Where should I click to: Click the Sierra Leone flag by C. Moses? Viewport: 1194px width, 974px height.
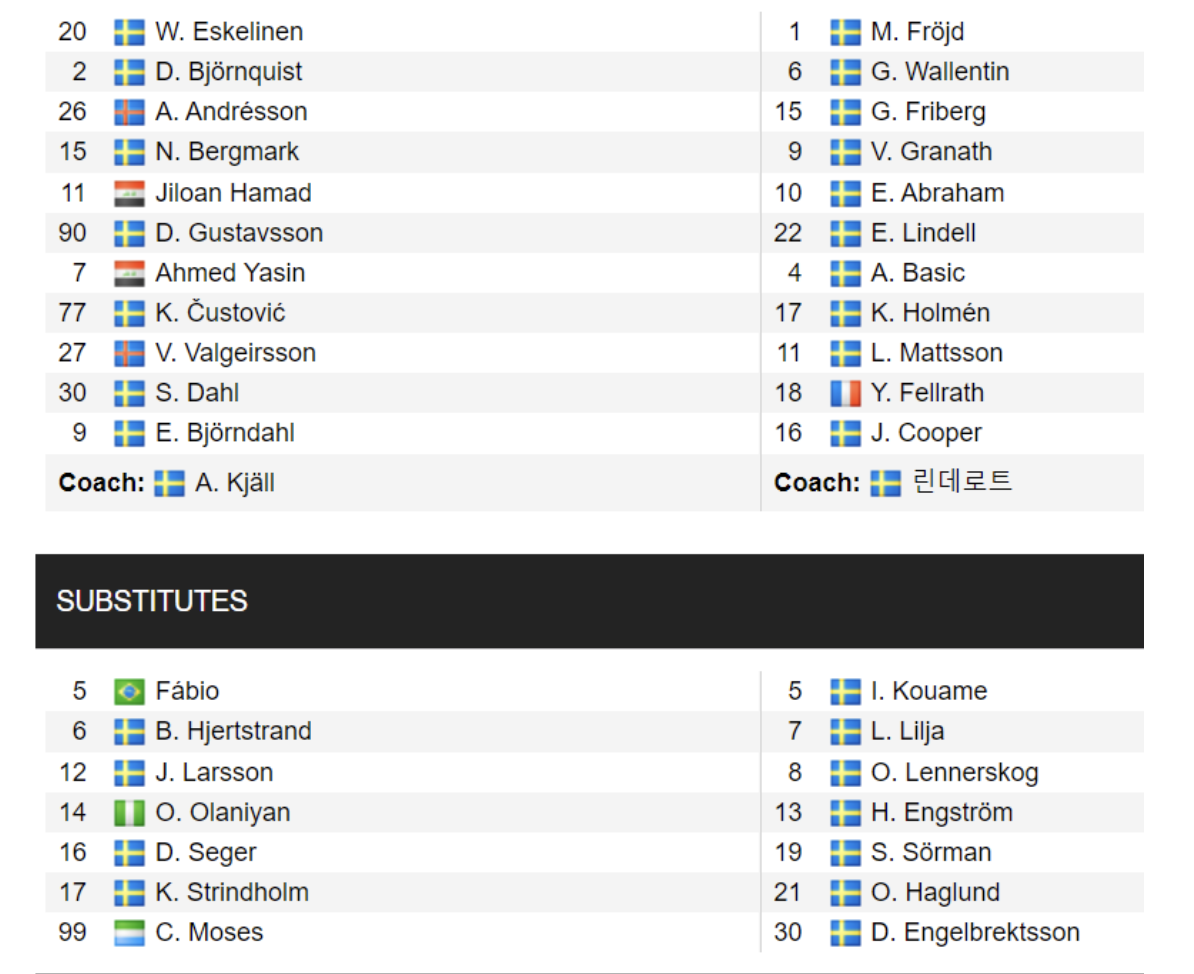[129, 932]
